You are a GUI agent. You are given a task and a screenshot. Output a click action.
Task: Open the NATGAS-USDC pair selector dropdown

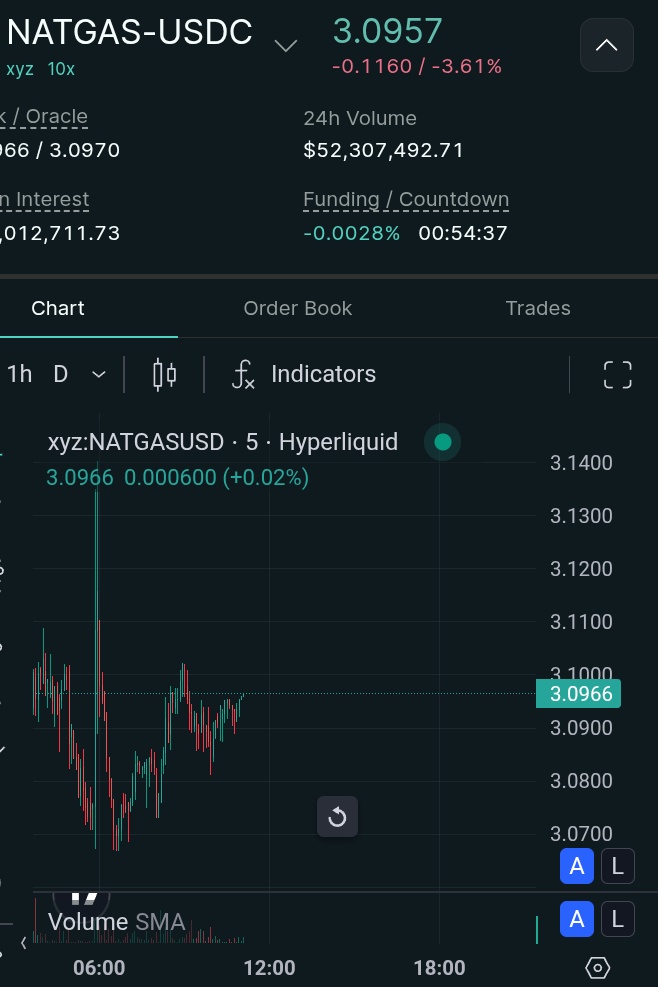click(x=286, y=46)
